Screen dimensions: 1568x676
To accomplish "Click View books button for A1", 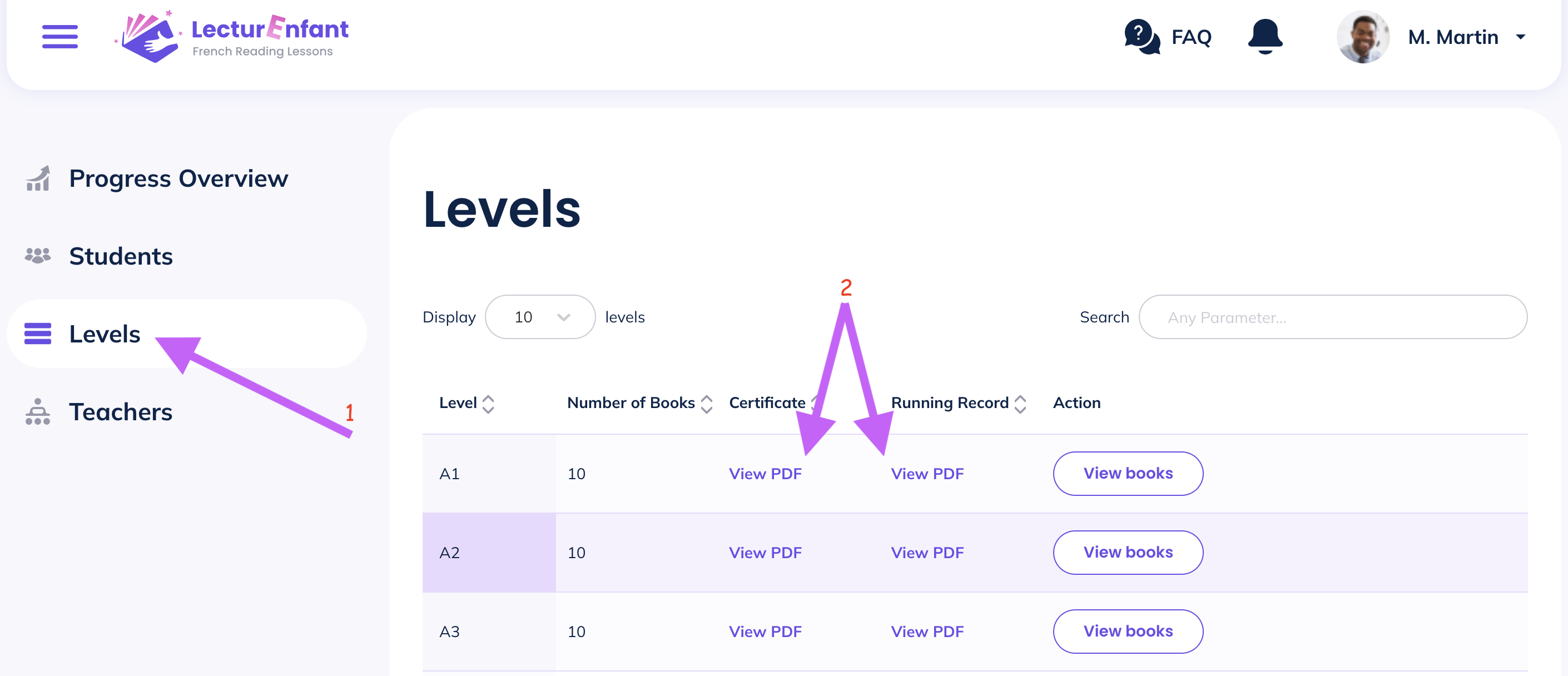I will click(1129, 473).
